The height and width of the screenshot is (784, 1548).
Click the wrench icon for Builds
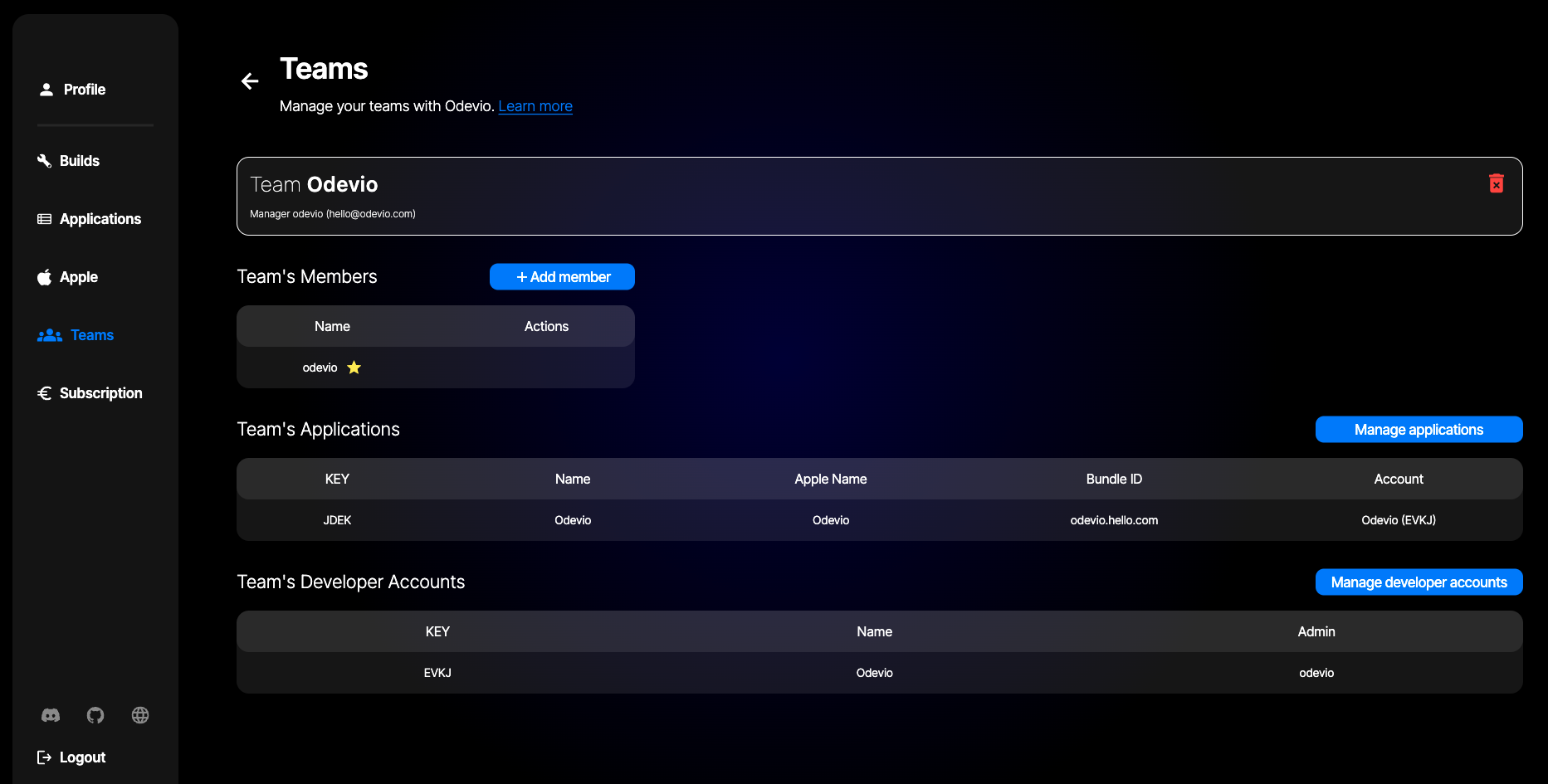point(45,161)
